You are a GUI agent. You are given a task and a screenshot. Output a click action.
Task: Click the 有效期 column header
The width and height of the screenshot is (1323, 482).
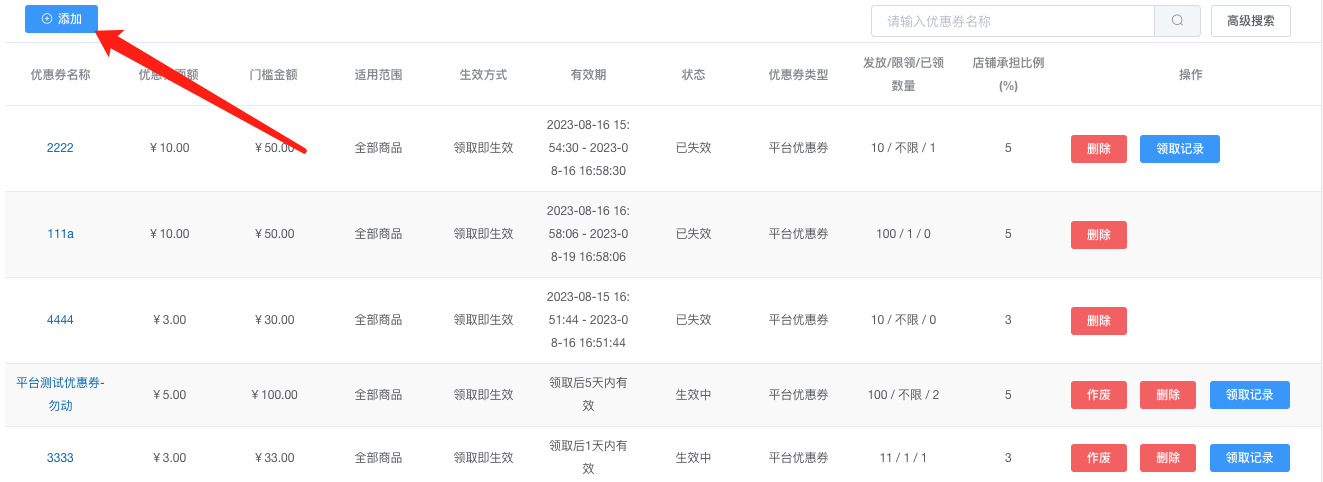(588, 74)
